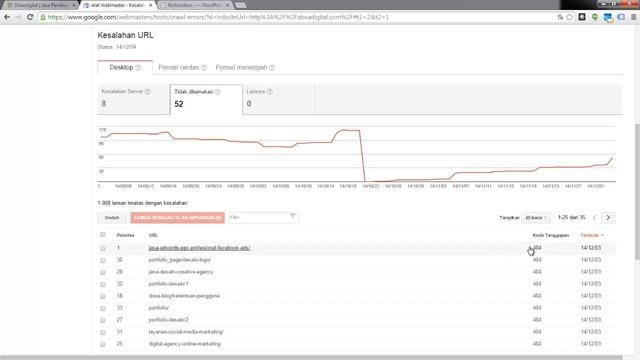Bookmark this page with the star icon
640x360 pixels.
(x=570, y=17)
